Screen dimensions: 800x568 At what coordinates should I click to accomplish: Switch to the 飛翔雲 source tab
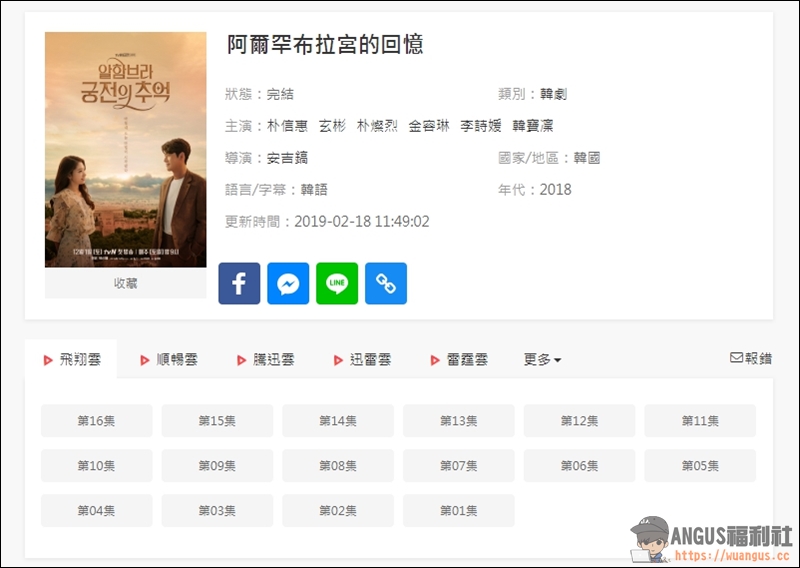[x=71, y=359]
